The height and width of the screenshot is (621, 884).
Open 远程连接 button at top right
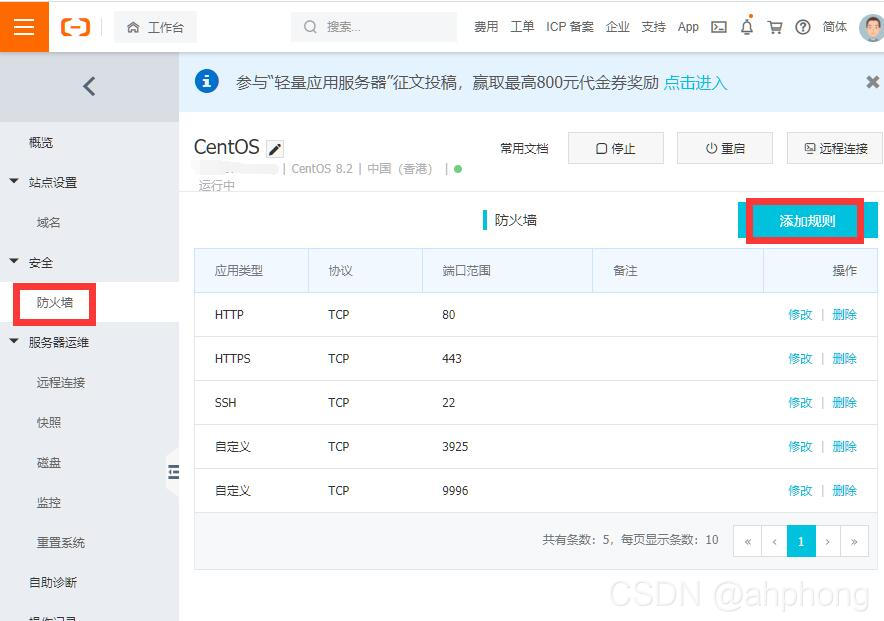(x=835, y=148)
